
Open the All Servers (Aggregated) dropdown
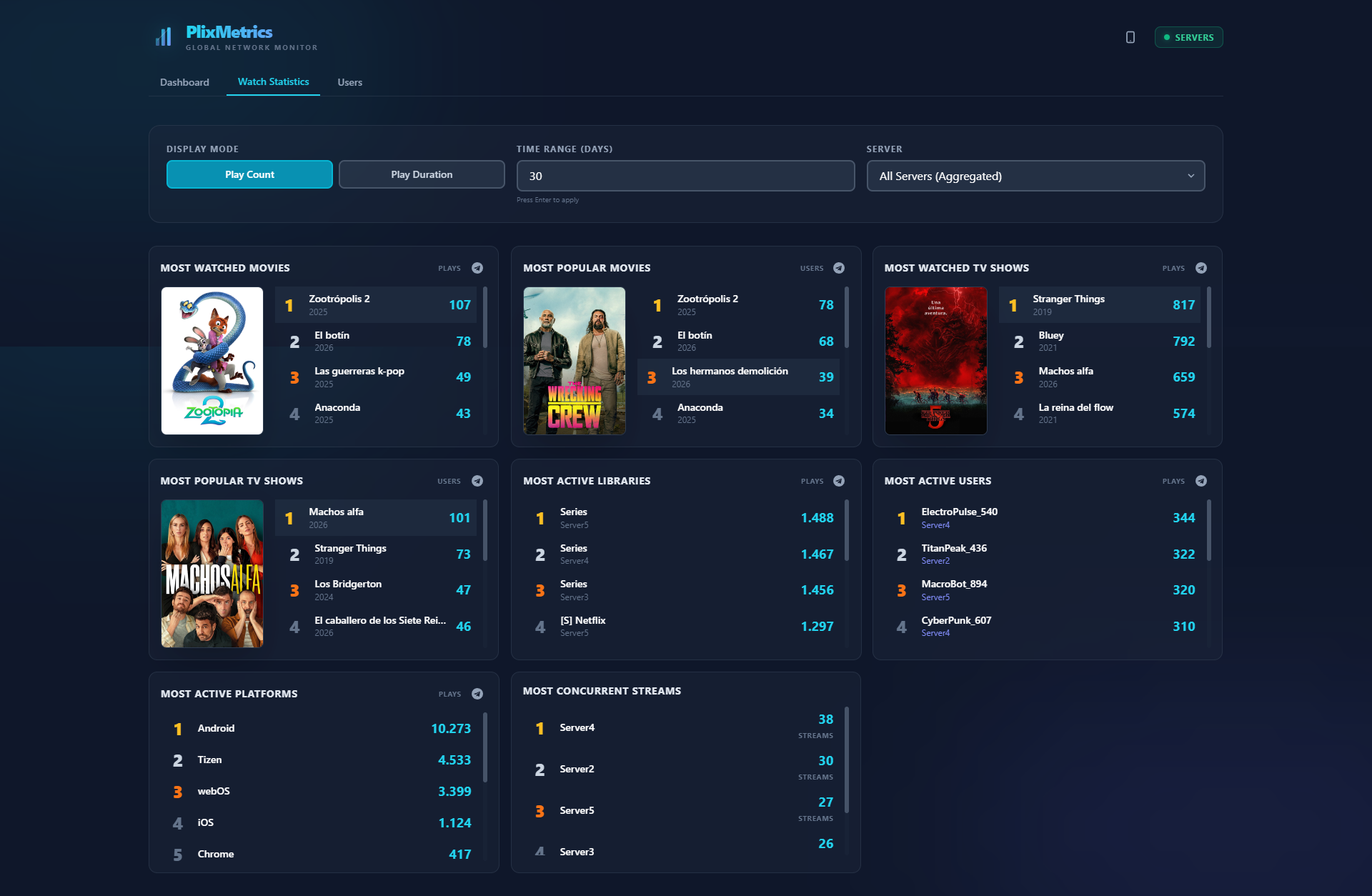(1035, 176)
